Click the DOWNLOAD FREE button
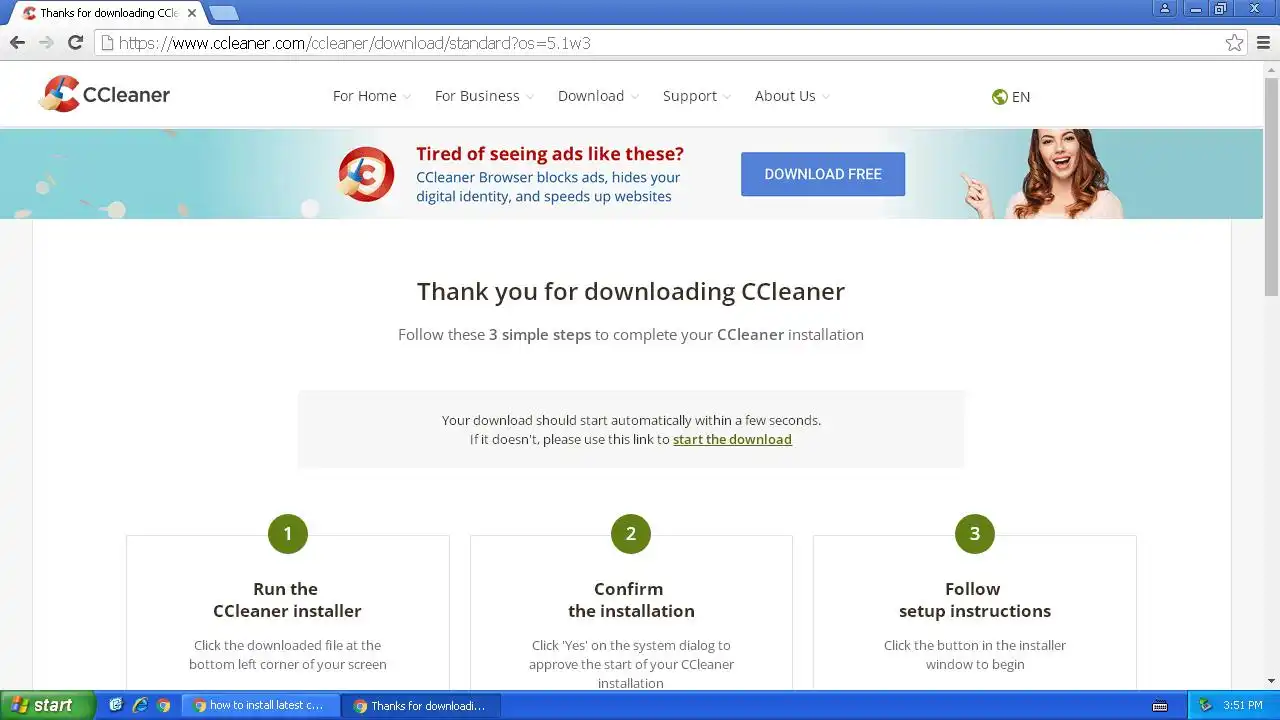 point(823,174)
